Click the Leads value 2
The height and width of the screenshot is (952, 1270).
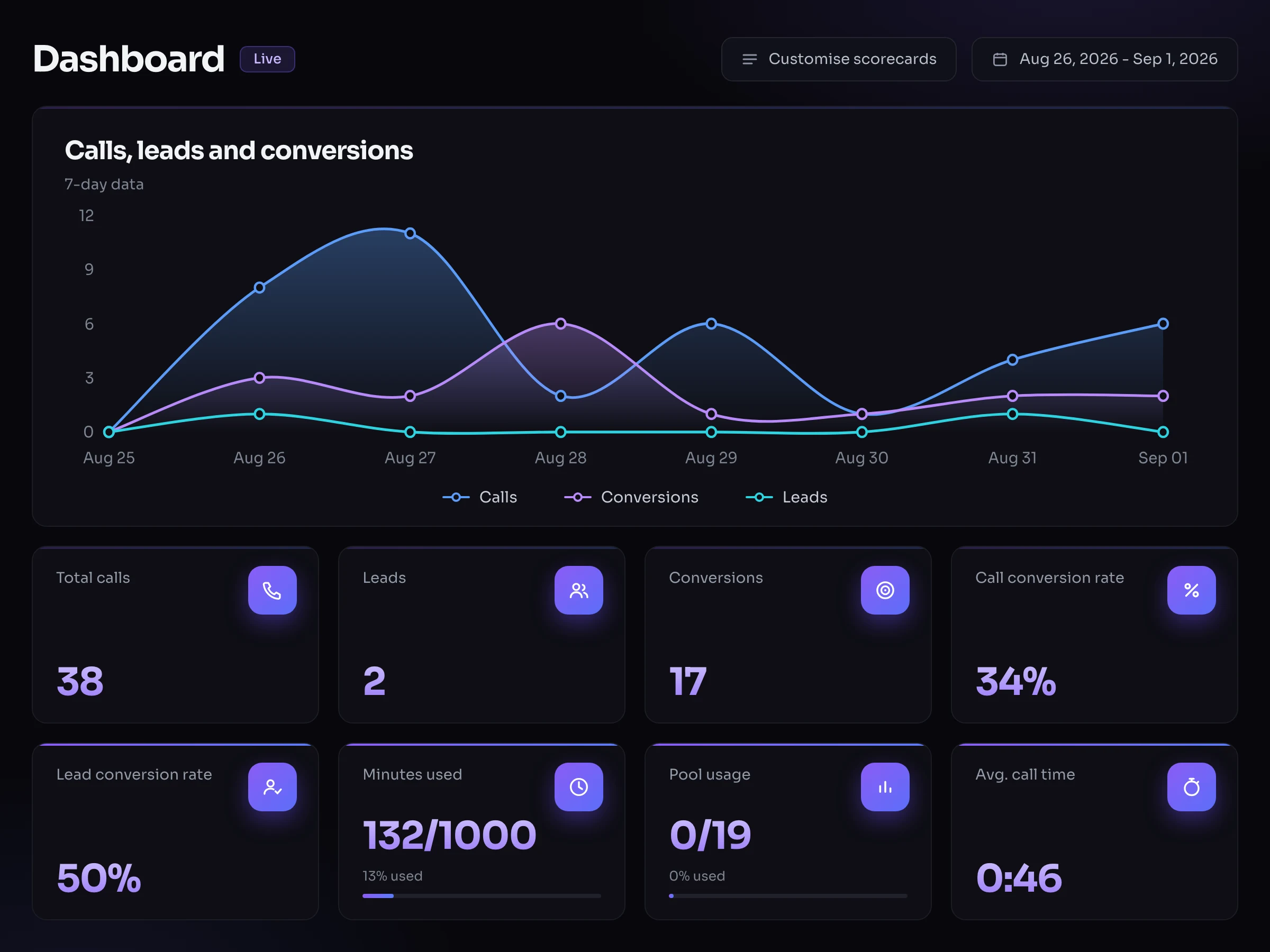click(x=374, y=682)
